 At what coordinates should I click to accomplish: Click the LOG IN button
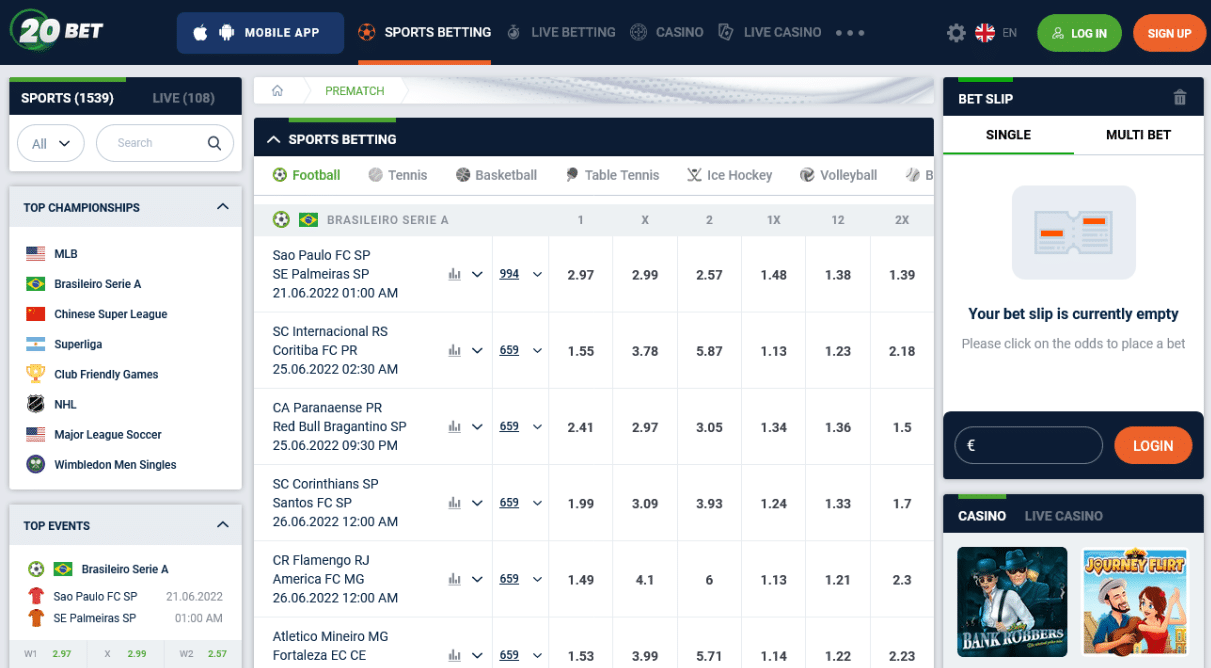tap(1079, 33)
